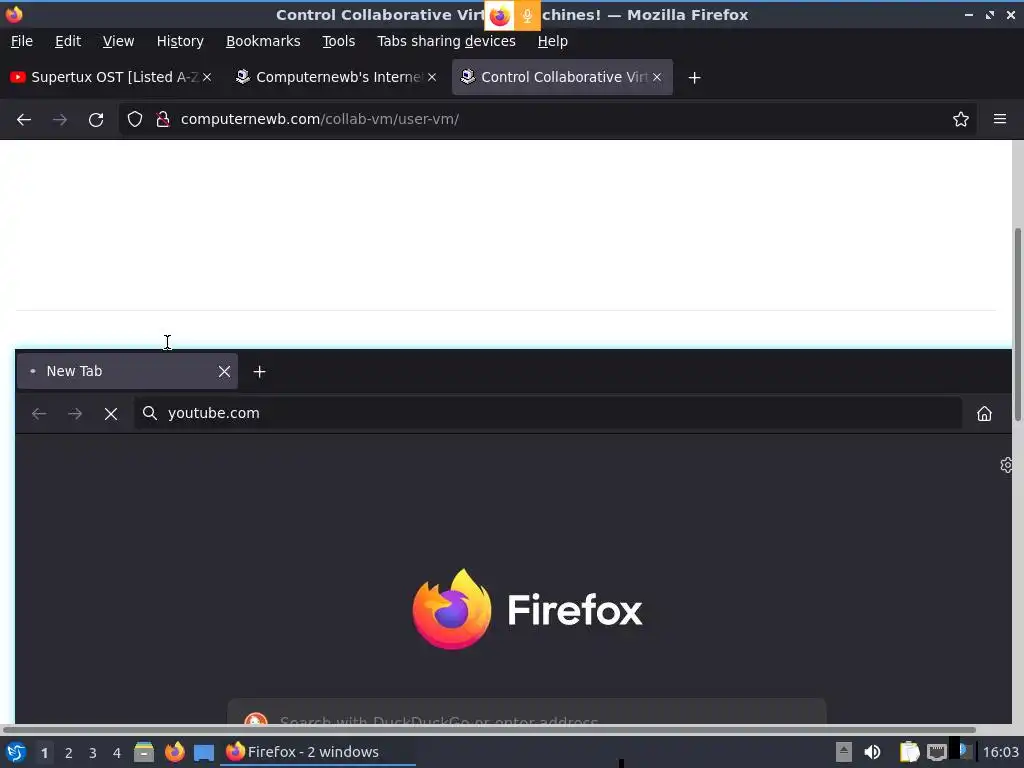1024x768 pixels.
Task: Open the View menu
Action: [118, 41]
